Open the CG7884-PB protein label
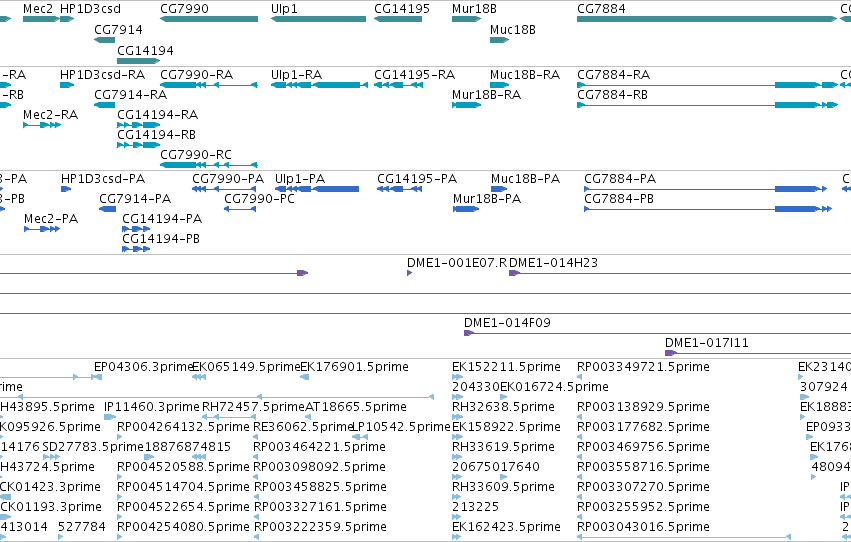Screen dimensions: 851x542 tap(619, 199)
